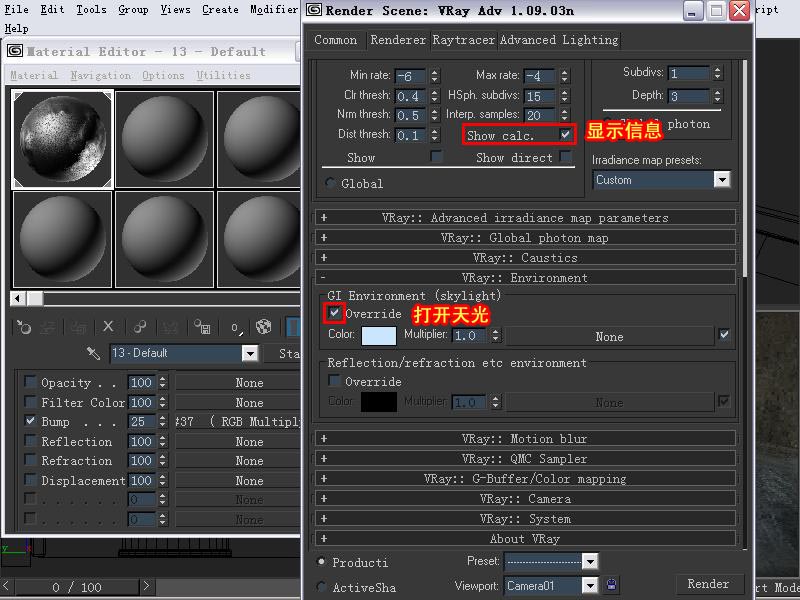
Task: Click the Get Material icon in Material Editor
Action: click(24, 327)
